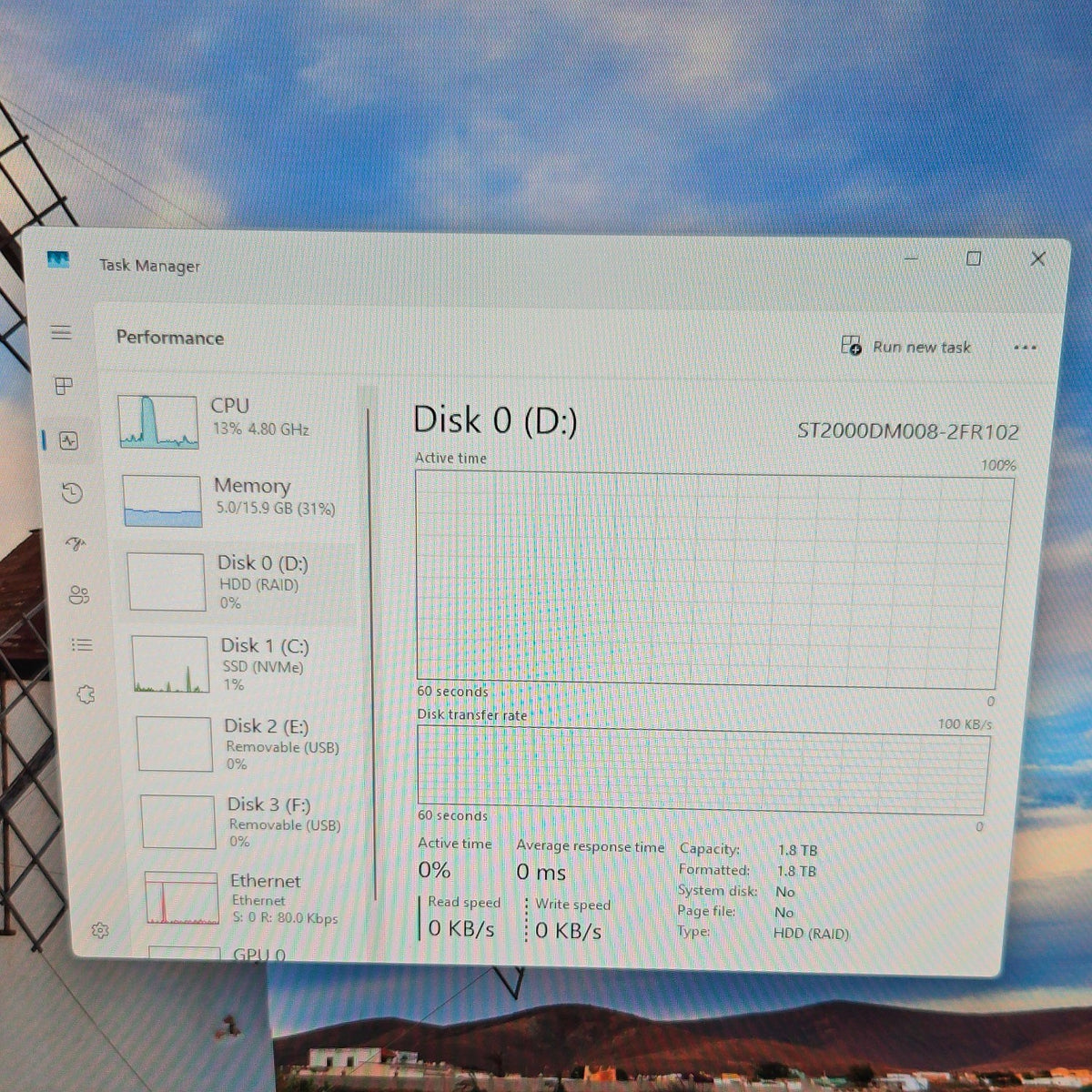The height and width of the screenshot is (1092, 1092).
Task: Click the Performance page title
Action: [170, 338]
